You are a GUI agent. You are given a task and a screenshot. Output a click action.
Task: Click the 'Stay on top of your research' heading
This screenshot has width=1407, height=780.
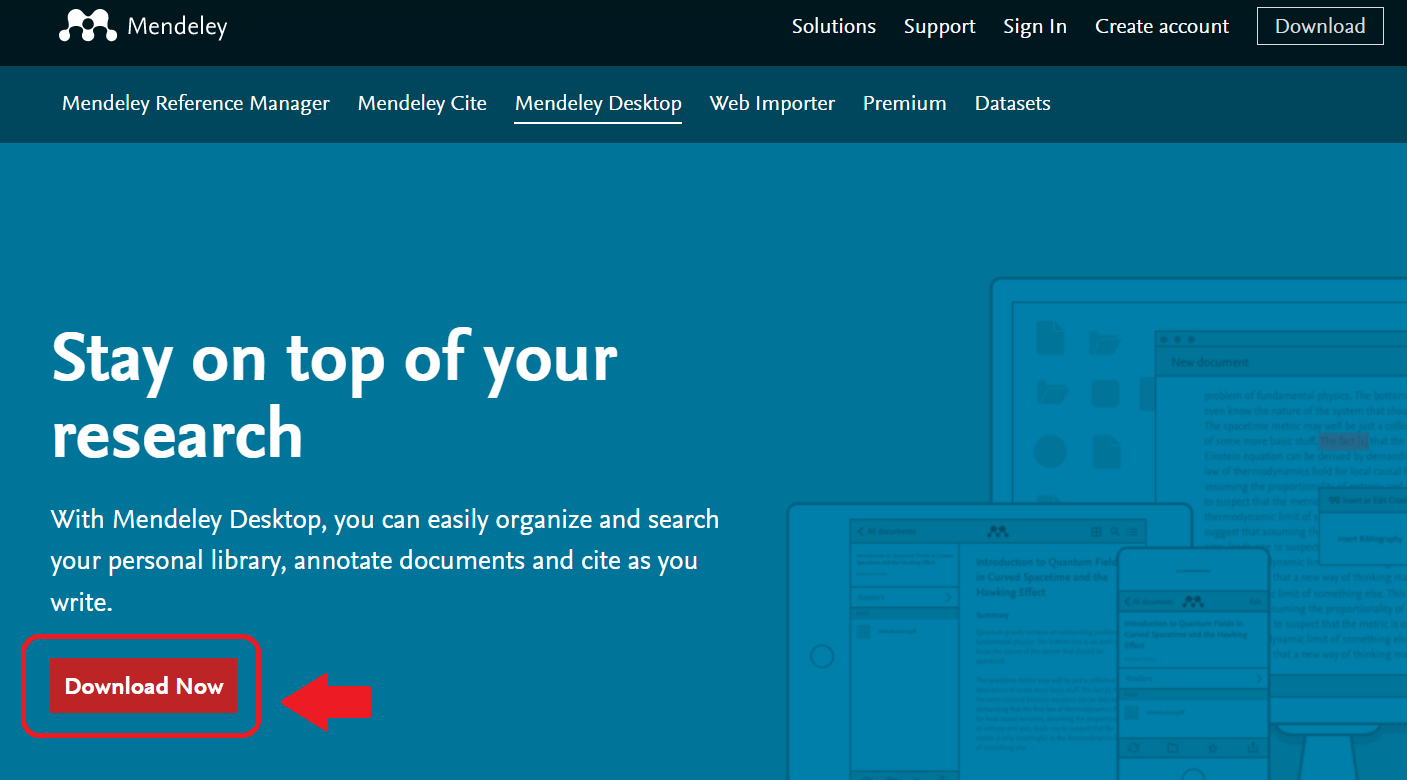pyautogui.click(x=334, y=396)
